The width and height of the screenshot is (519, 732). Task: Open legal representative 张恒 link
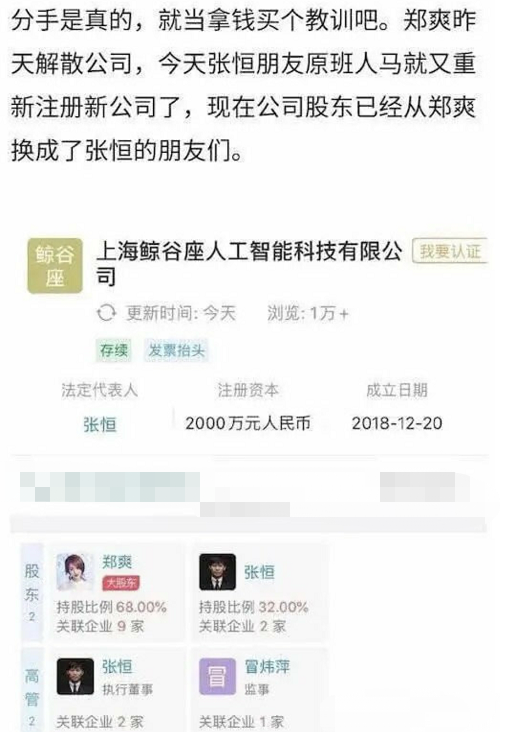pos(99,424)
